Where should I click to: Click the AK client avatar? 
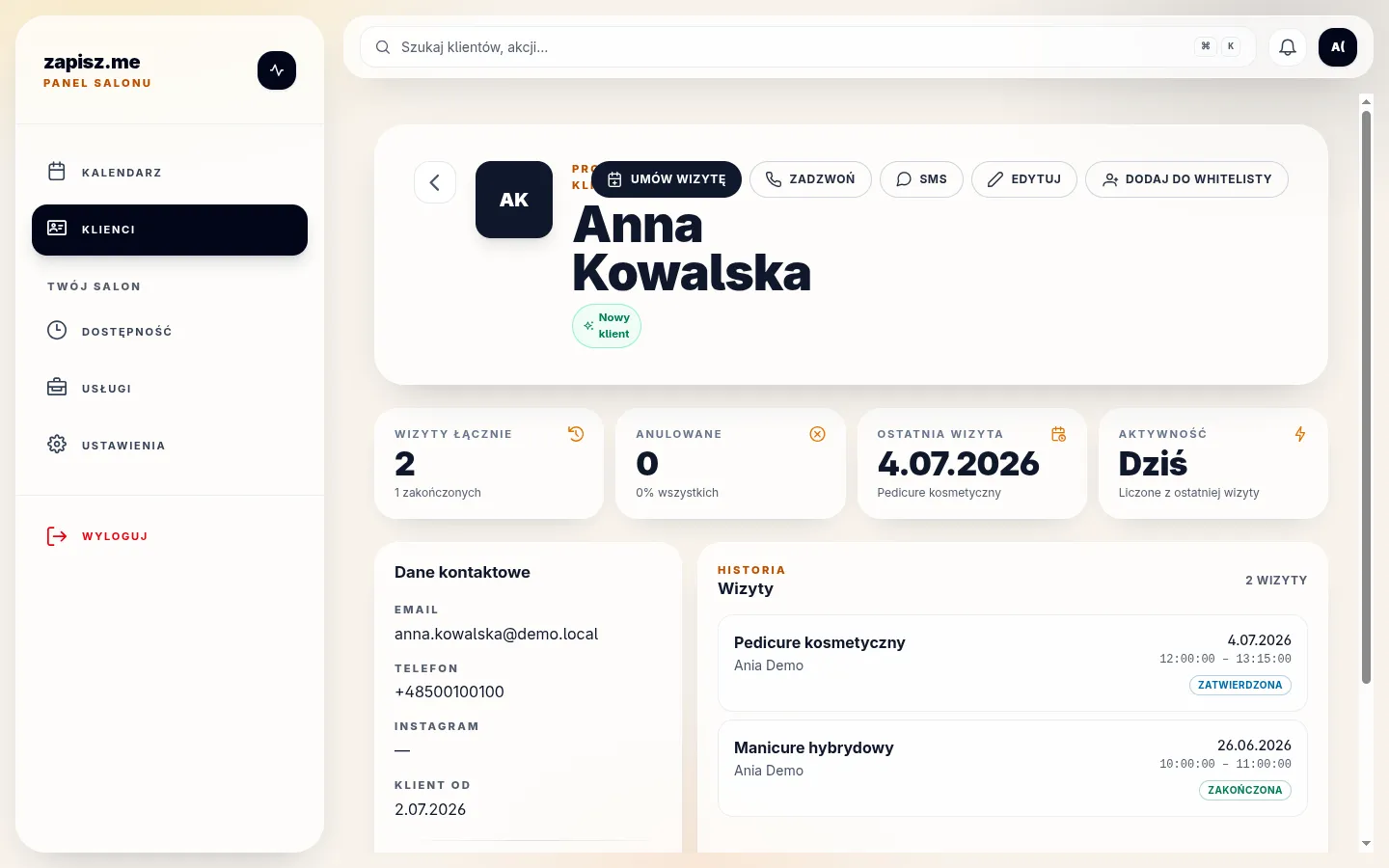point(514,200)
